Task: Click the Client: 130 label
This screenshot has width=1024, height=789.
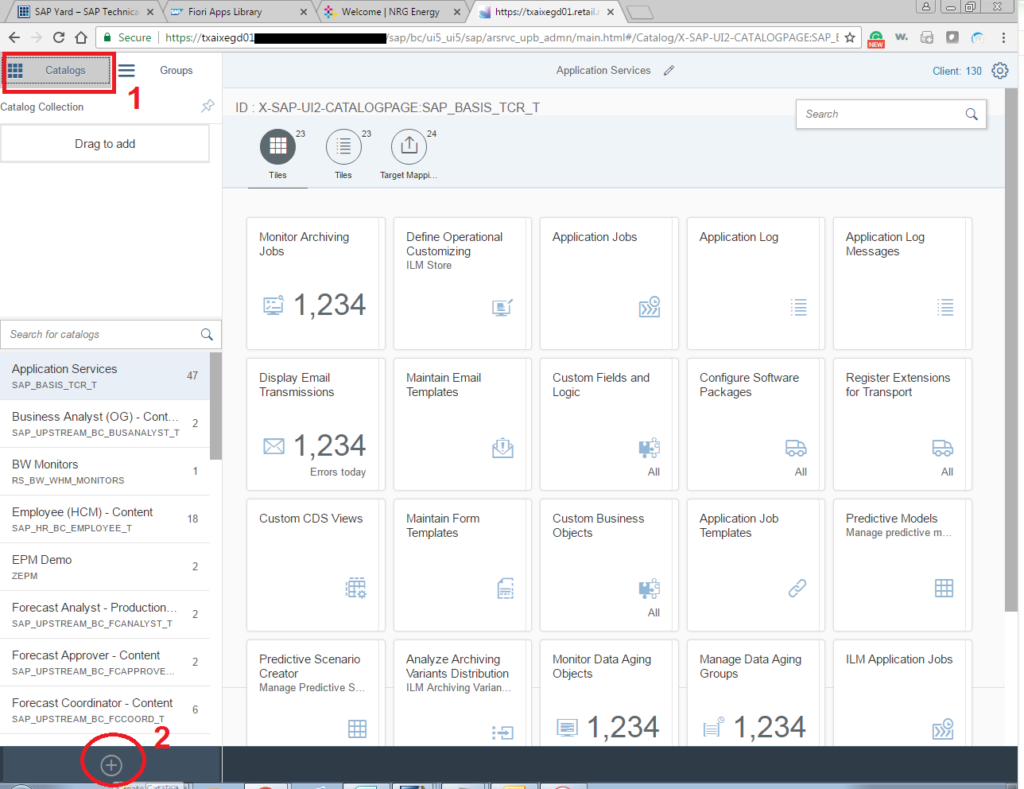Action: 957,71
